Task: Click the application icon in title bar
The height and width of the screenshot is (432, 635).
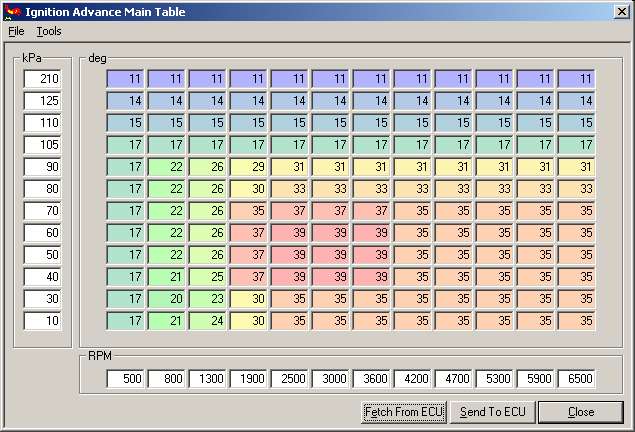Action: tap(11, 11)
